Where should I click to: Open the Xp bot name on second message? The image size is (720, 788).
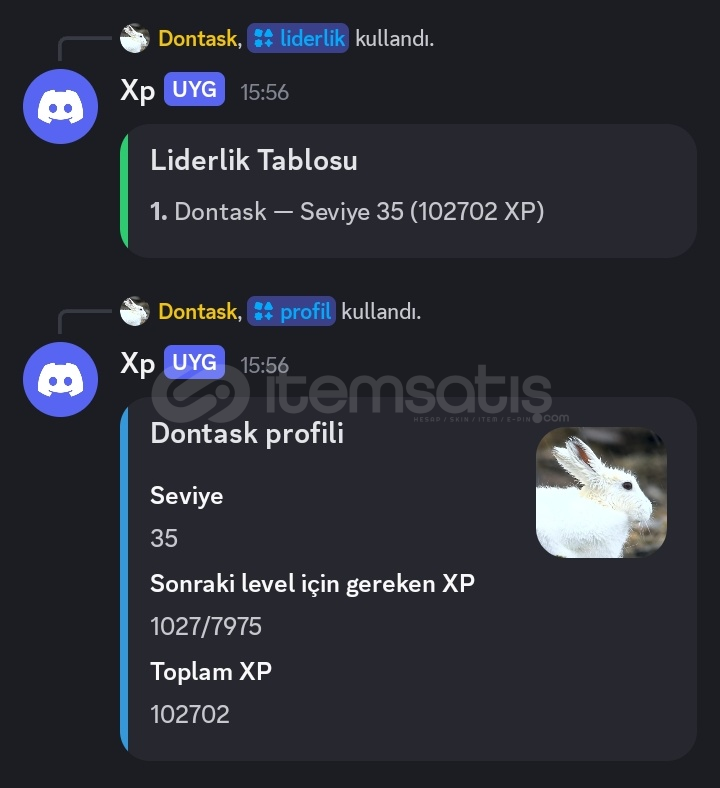pos(138,364)
